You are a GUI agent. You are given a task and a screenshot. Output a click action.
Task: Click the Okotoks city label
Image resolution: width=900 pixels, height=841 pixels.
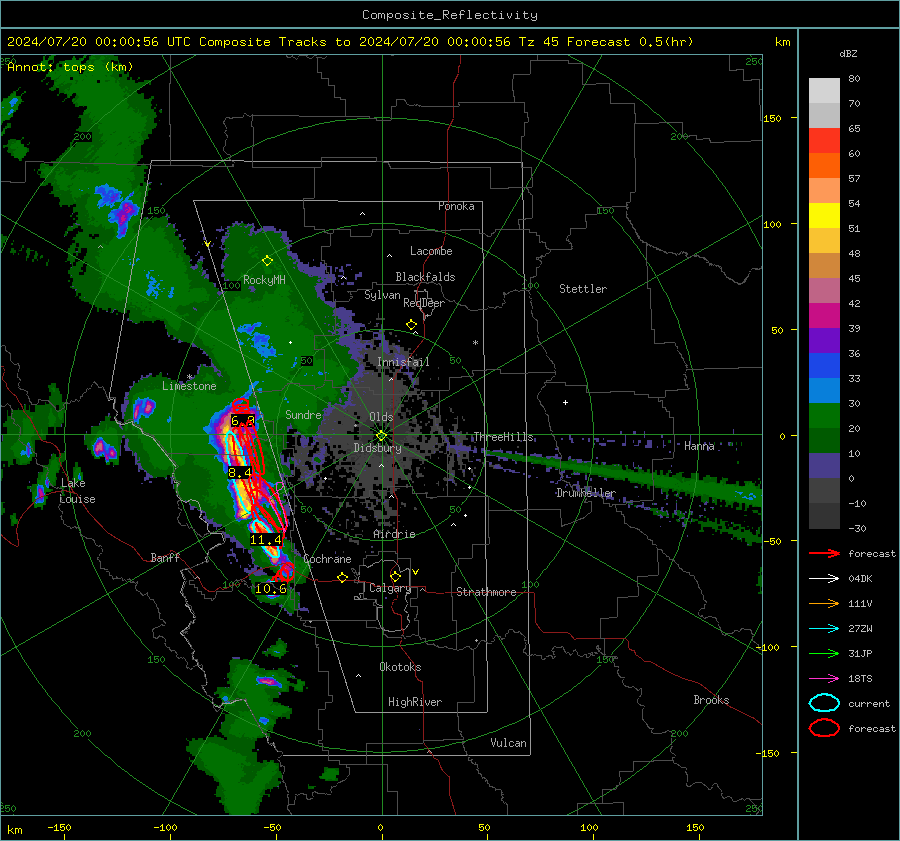tap(400, 667)
